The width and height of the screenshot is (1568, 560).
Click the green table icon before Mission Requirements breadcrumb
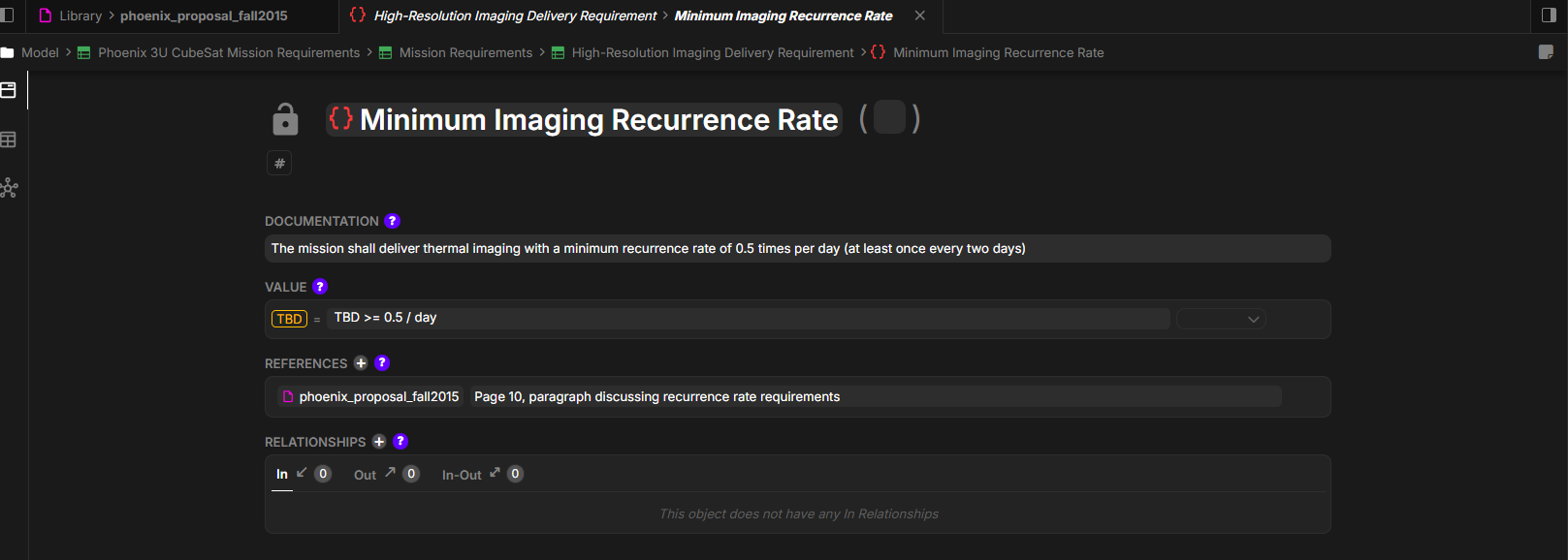(x=385, y=52)
